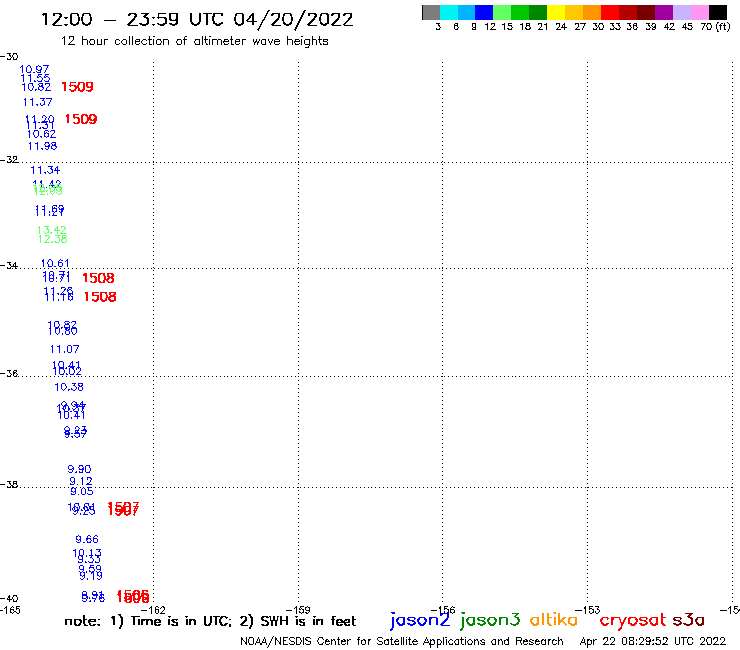This screenshot has width=740, height=650.
Task: Select the black swatch ending the color scale
Action: (x=718, y=12)
